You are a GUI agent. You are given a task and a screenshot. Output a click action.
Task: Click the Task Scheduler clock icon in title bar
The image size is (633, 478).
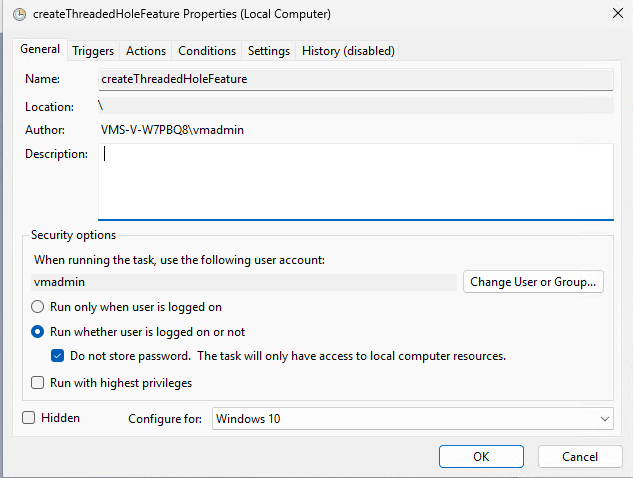point(19,15)
